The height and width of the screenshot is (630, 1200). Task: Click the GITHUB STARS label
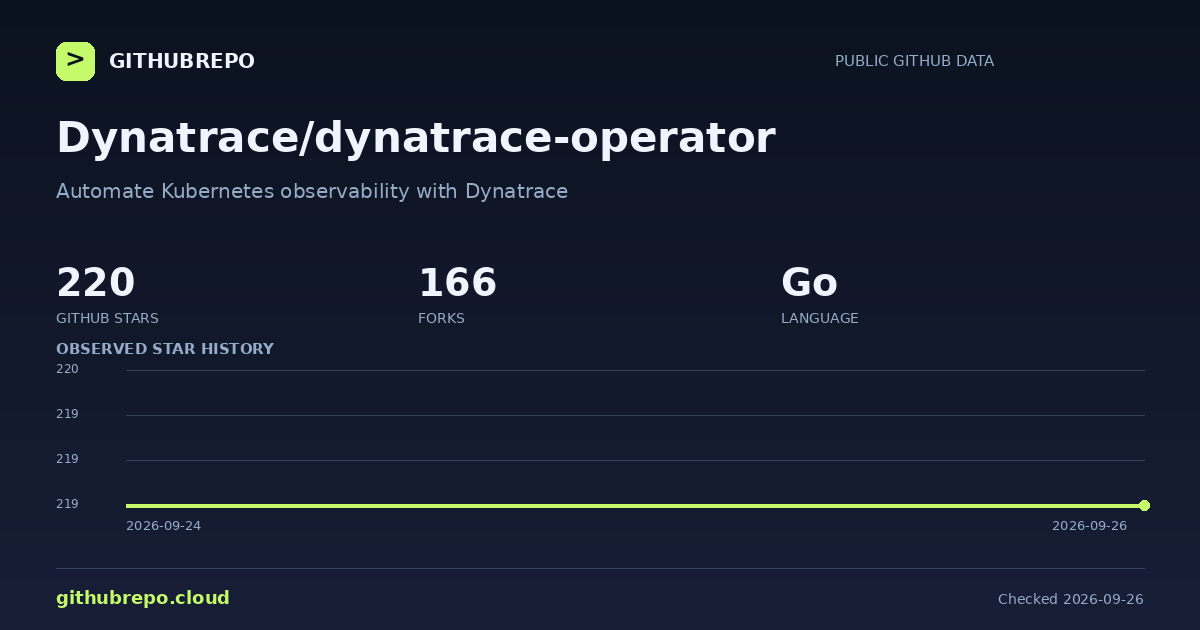pos(107,318)
